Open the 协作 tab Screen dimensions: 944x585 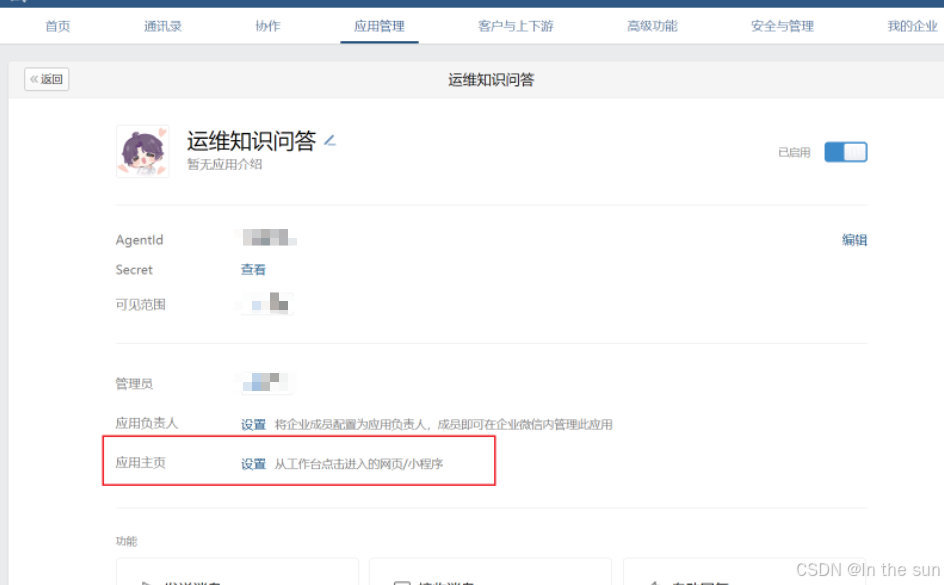click(267, 26)
